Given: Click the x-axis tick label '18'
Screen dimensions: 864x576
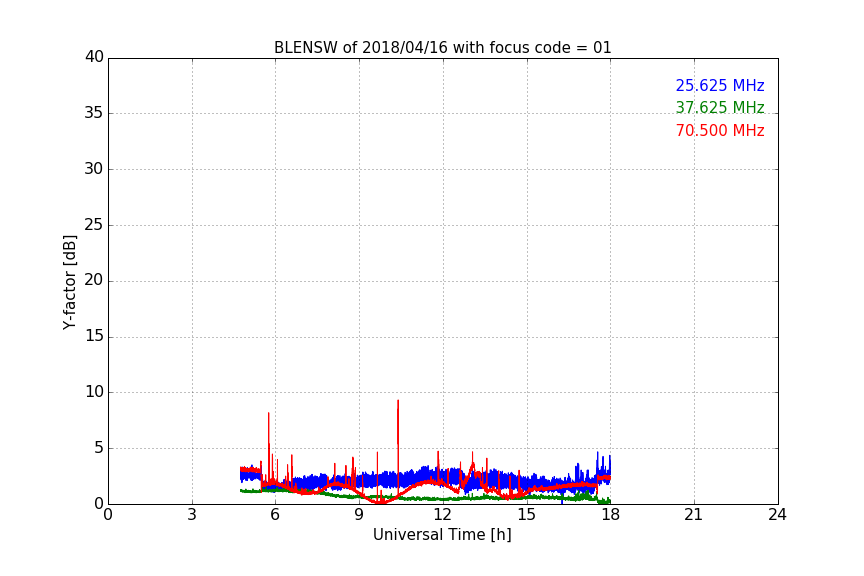Looking at the screenshot, I should (611, 515).
